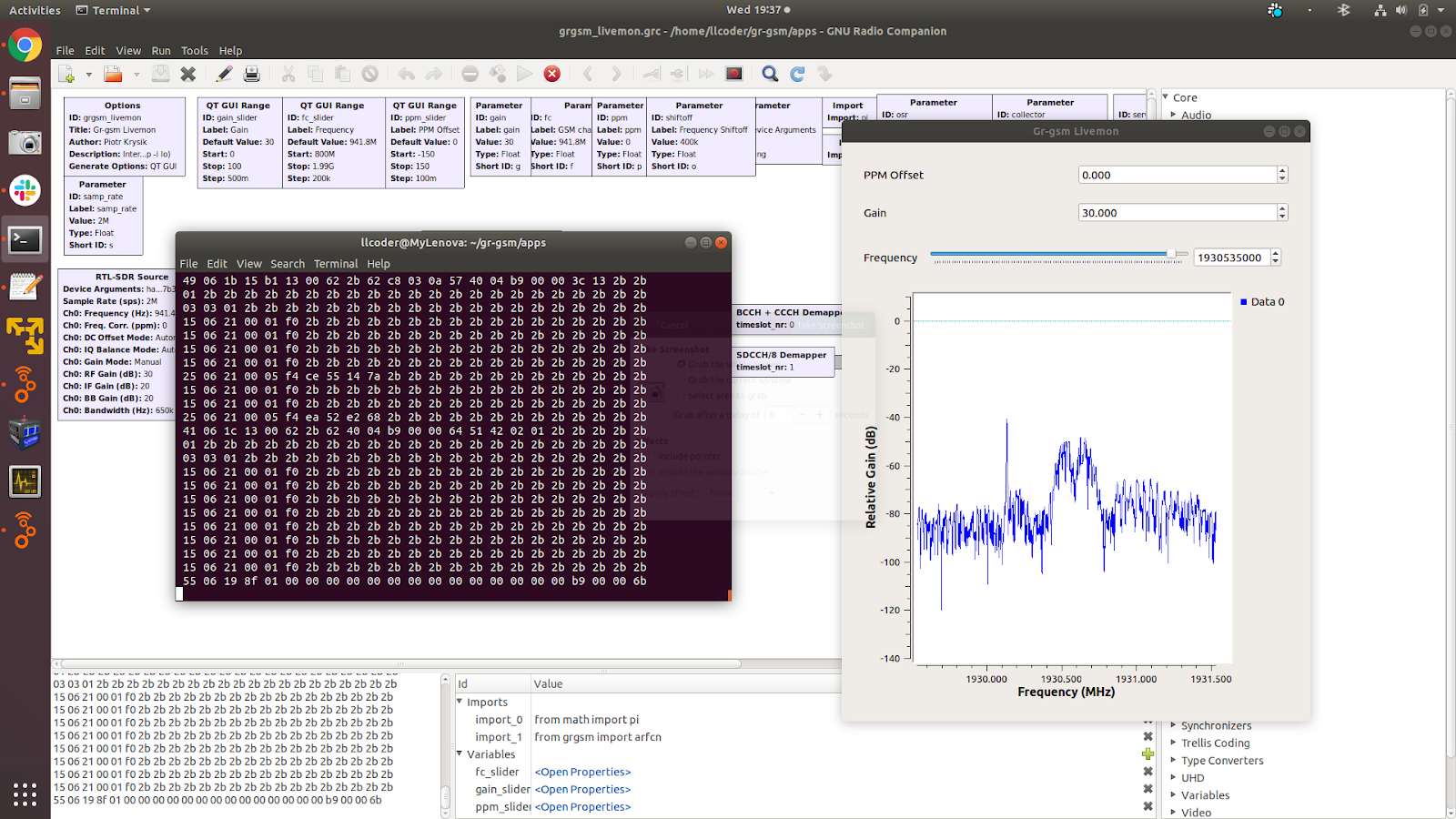The height and width of the screenshot is (819, 1456).
Task: Click the Reload blocks refresh icon
Action: 797,74
